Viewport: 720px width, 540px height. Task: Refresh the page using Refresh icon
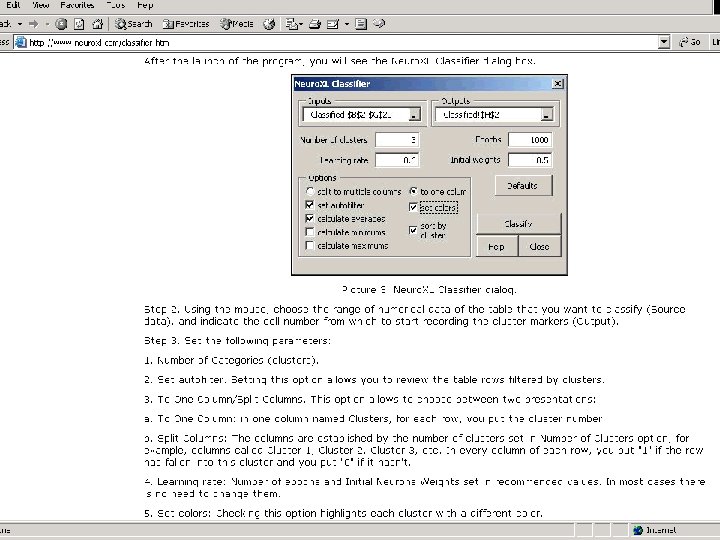79,24
